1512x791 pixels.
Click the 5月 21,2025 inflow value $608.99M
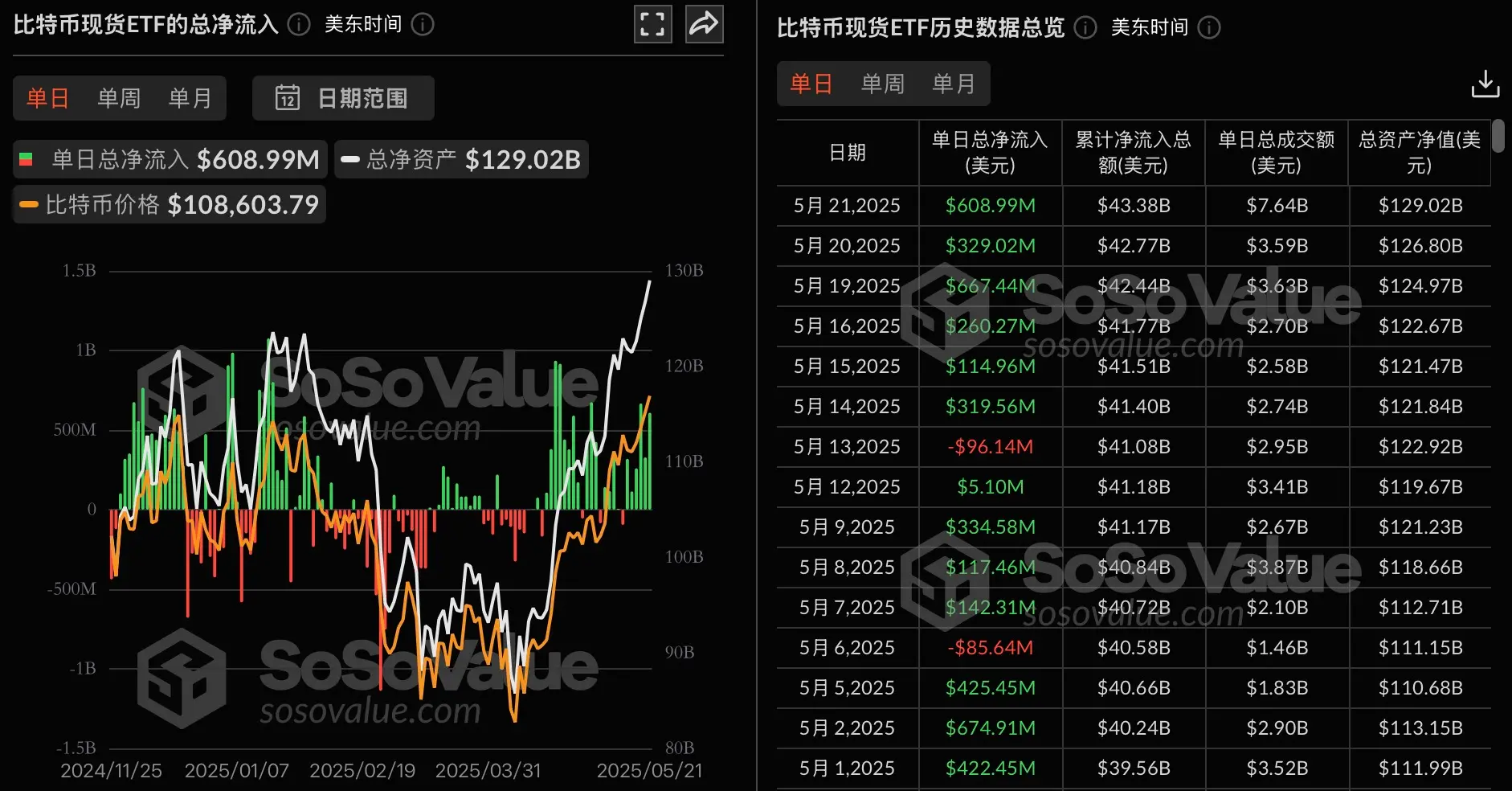click(x=990, y=205)
